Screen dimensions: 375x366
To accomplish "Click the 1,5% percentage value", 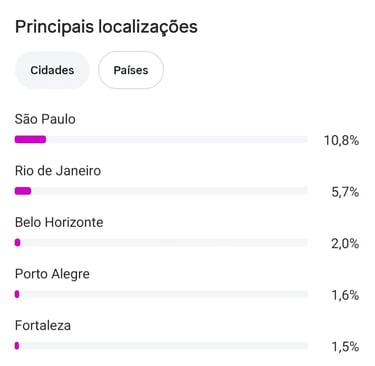I will (345, 347).
